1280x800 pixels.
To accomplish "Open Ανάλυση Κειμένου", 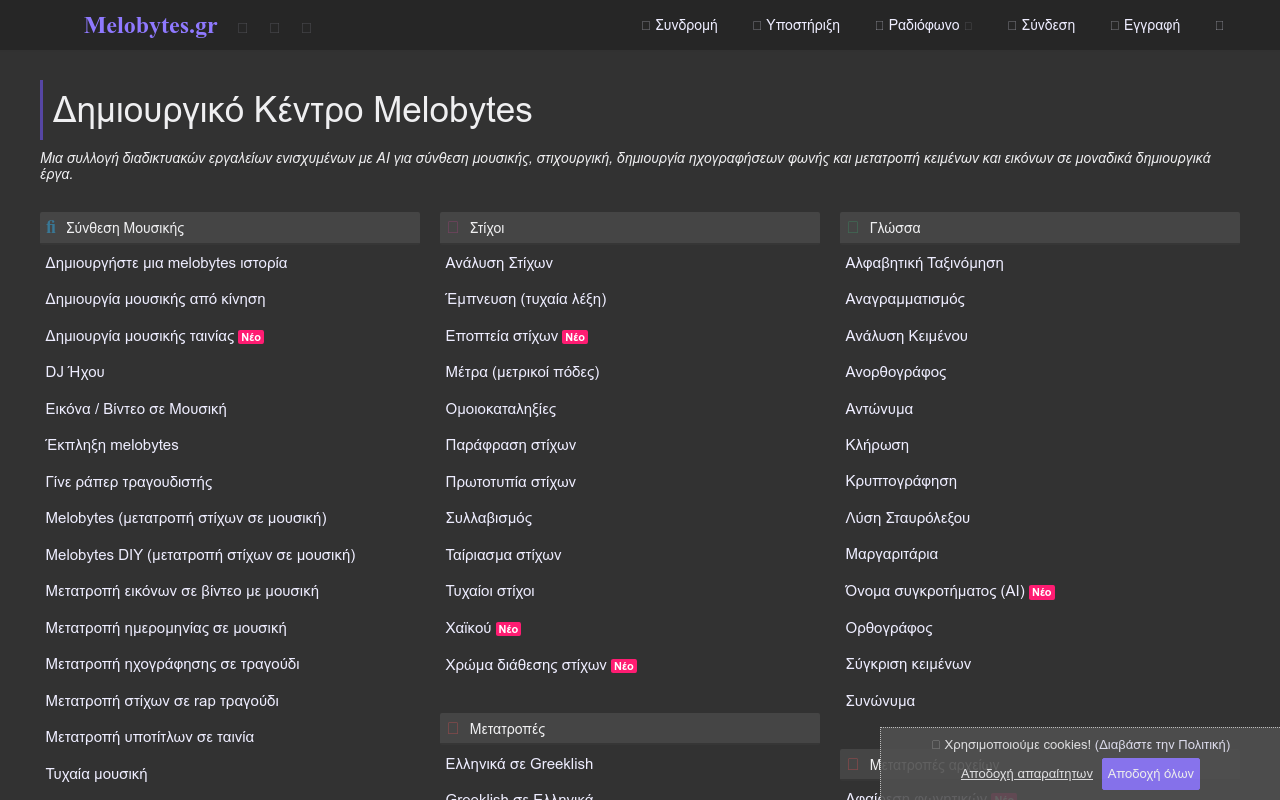I will tap(906, 336).
